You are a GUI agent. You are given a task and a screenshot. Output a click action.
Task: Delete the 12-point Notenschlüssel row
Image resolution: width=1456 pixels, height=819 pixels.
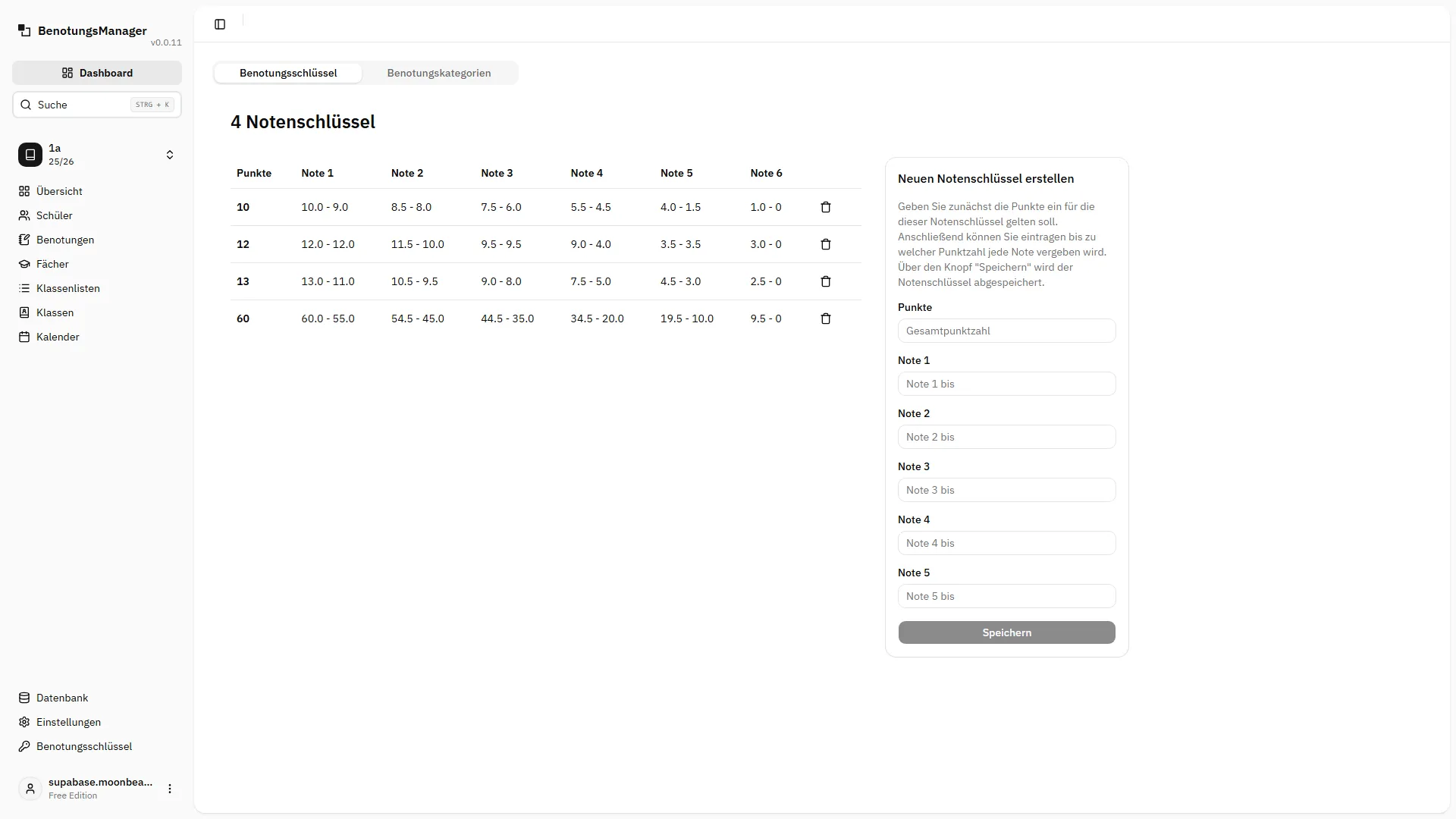pyautogui.click(x=826, y=244)
